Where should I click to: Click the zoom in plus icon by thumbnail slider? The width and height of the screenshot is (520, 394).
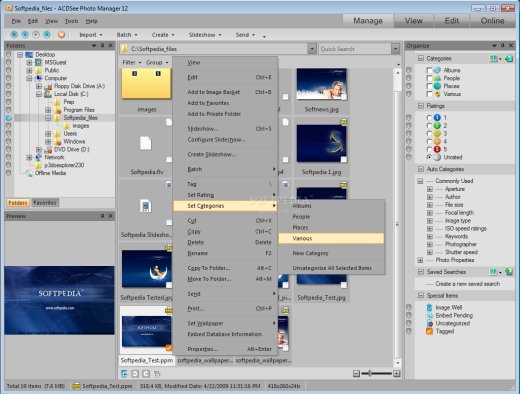point(396,374)
